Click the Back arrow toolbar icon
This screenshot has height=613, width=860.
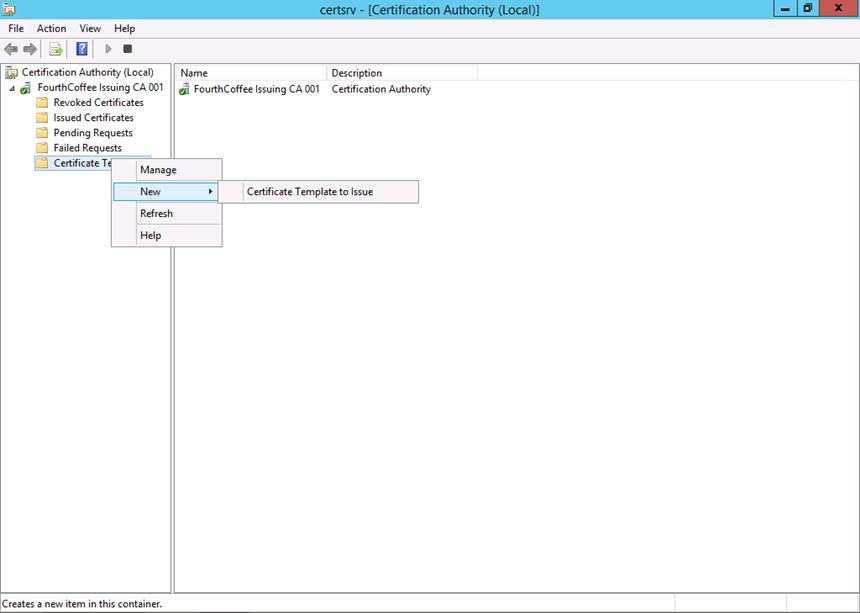tap(11, 49)
